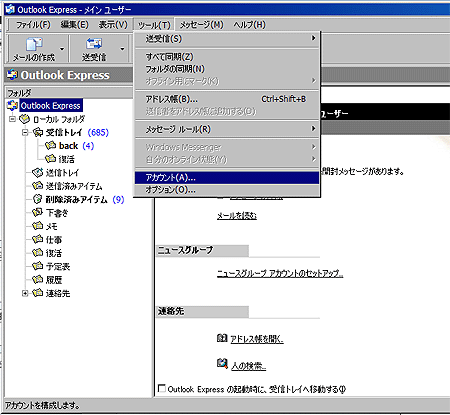This screenshot has width=450, height=415.
Task: Select the 履歴 folder name
Action: 54,279
